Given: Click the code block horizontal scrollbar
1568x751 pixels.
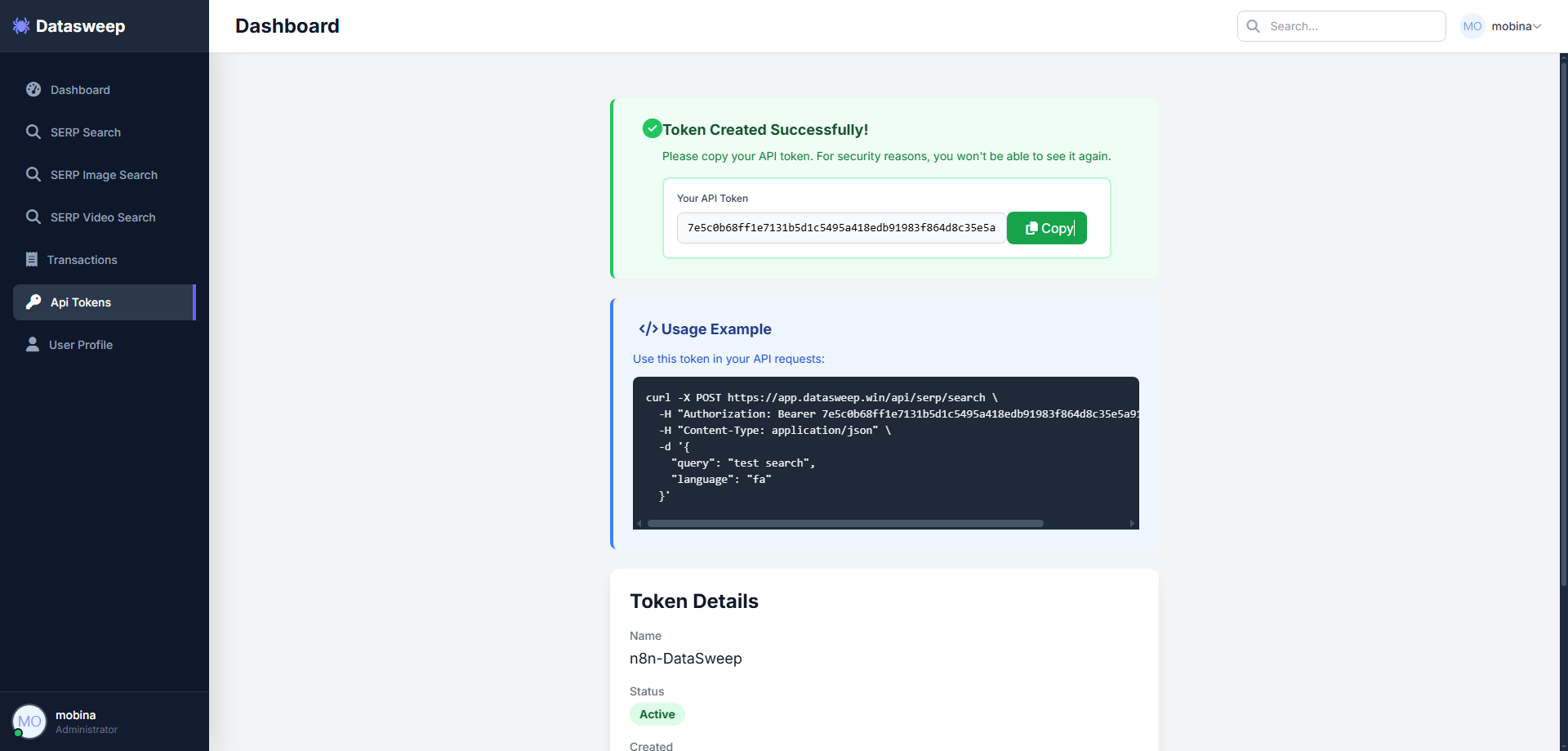Looking at the screenshot, I should (x=845, y=524).
